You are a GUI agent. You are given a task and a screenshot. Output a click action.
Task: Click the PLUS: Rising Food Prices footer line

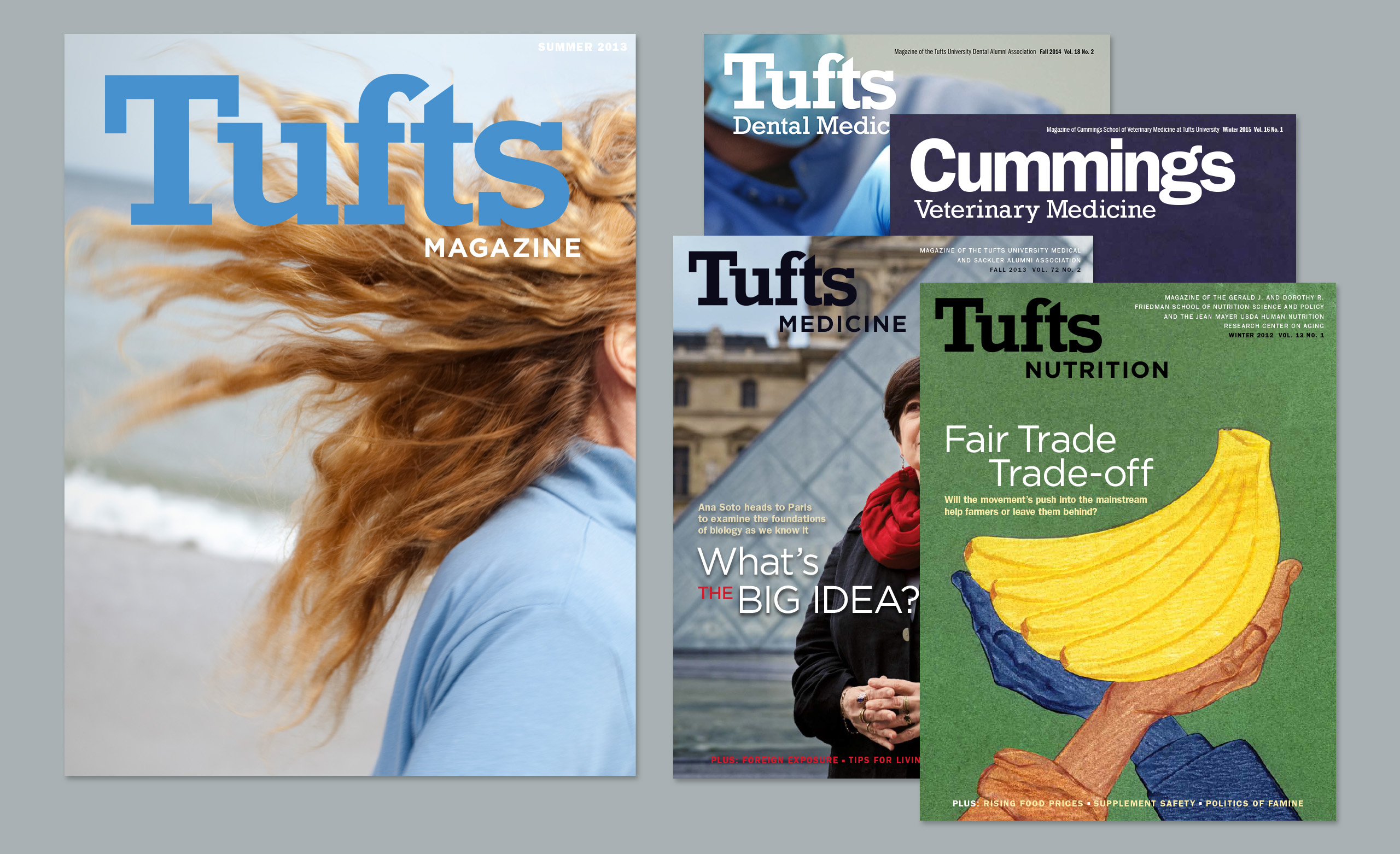(1127, 804)
